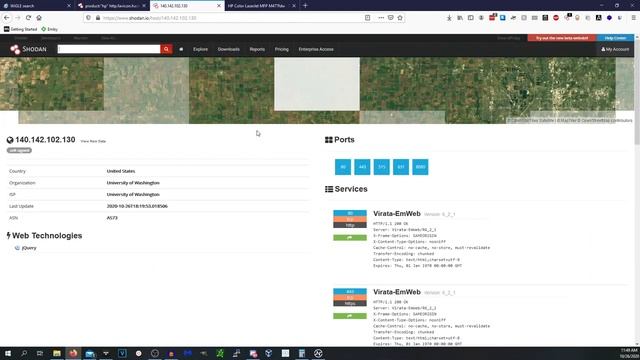
Task: Open File Explorer from the taskbar
Action: point(57,353)
